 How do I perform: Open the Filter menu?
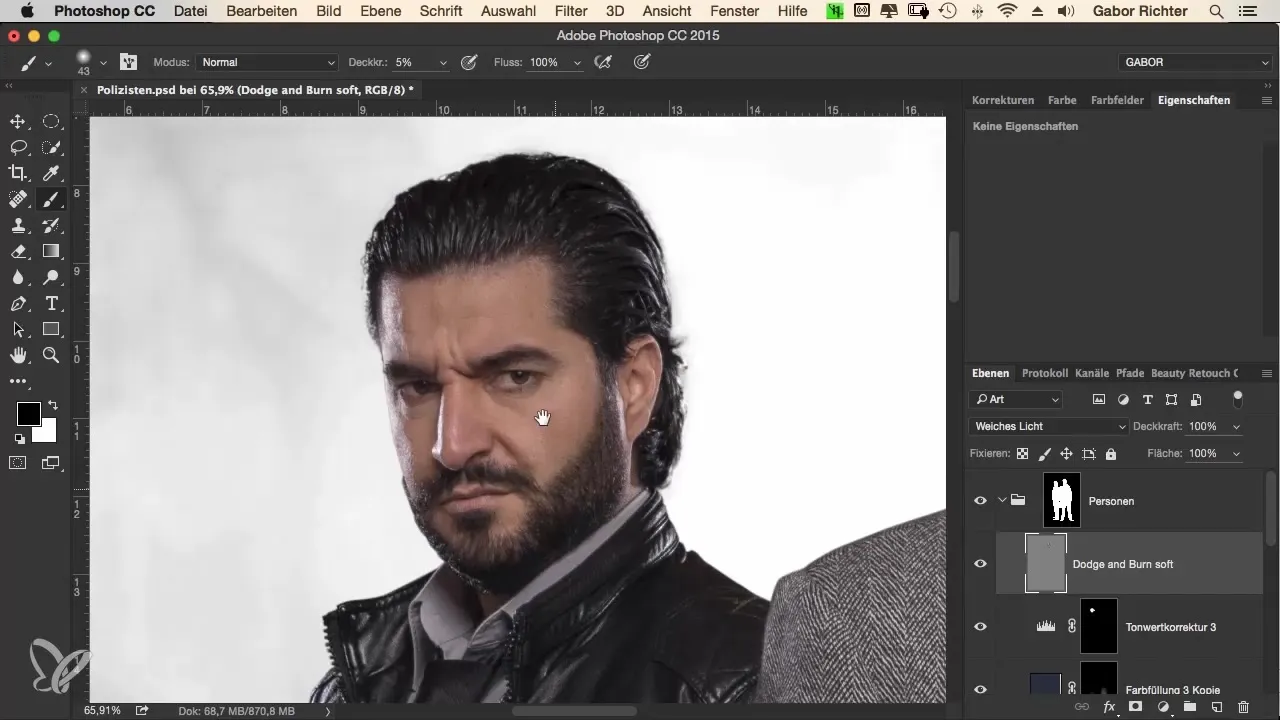coord(571,11)
